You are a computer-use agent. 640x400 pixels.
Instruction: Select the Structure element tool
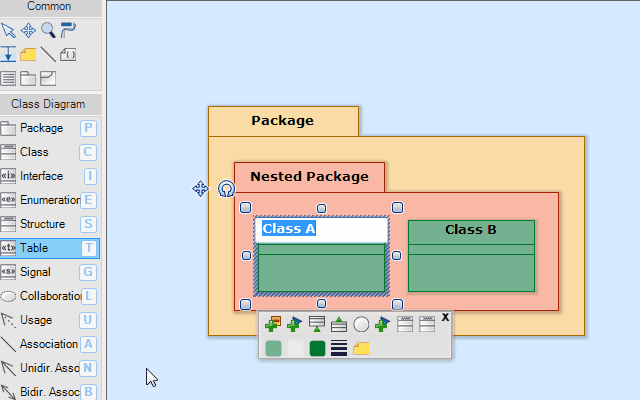click(x=49, y=224)
